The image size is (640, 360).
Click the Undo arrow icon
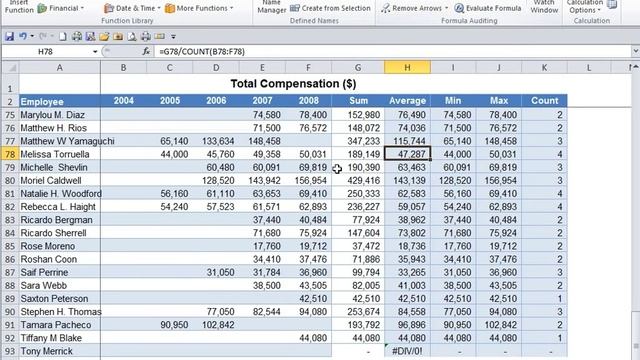[22, 36]
